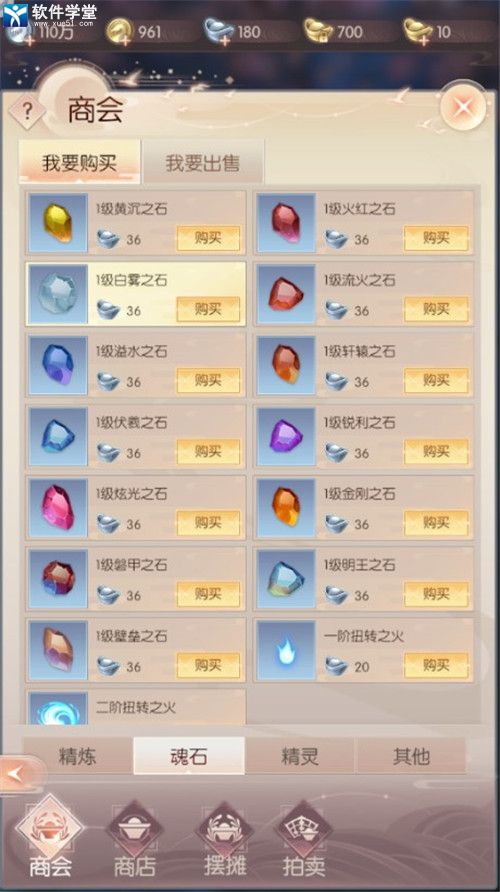Select the purple 1级锐利之石 gem icon
500x892 pixels.
click(x=286, y=436)
